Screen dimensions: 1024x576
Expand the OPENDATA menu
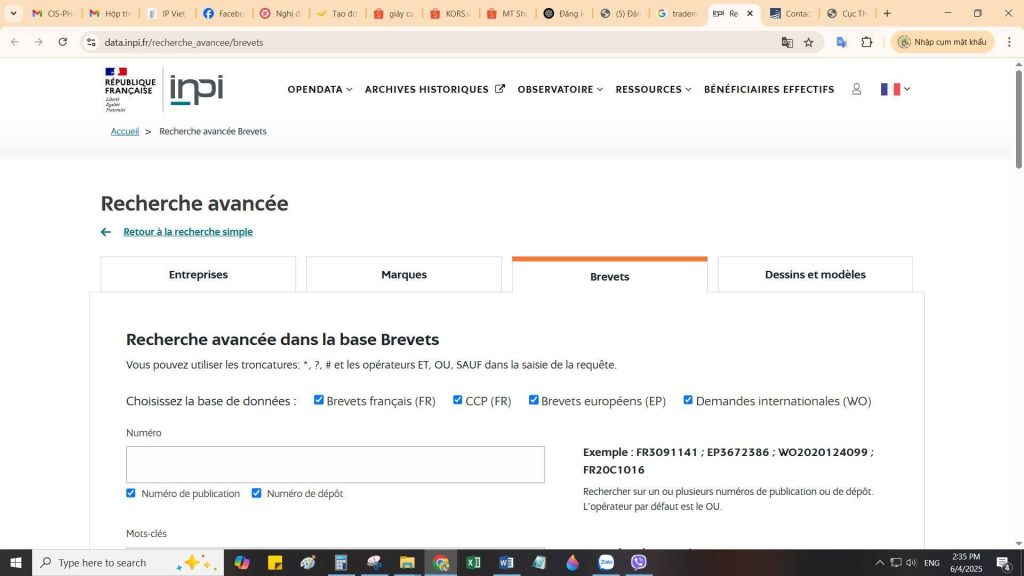pyautogui.click(x=320, y=89)
